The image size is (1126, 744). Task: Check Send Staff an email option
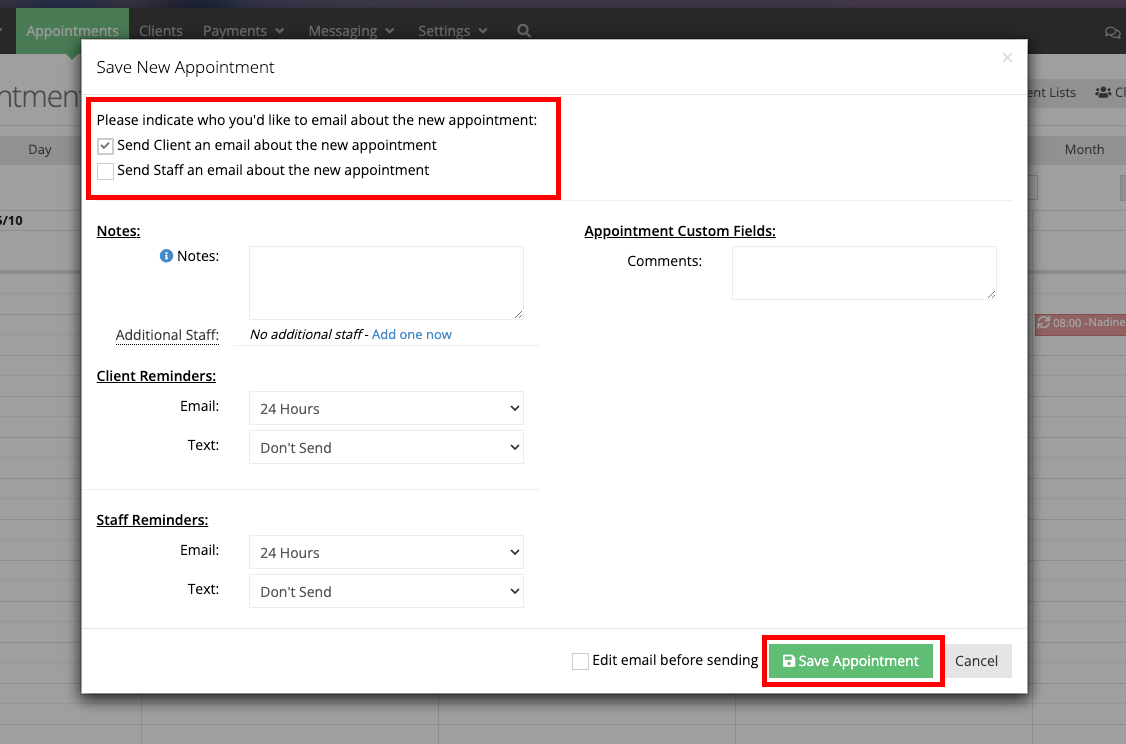click(105, 171)
